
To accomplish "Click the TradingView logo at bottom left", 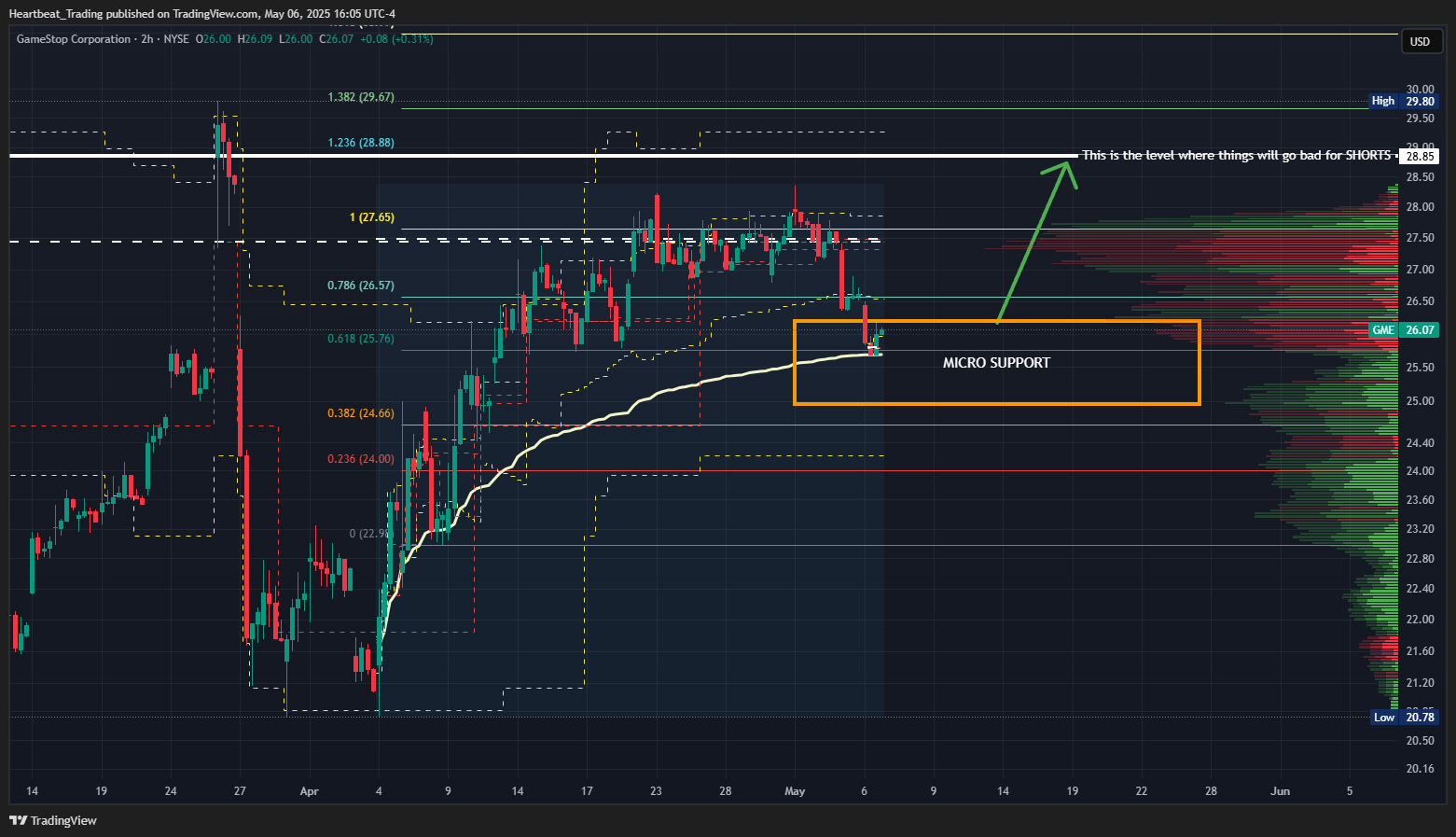I will 53,820.
